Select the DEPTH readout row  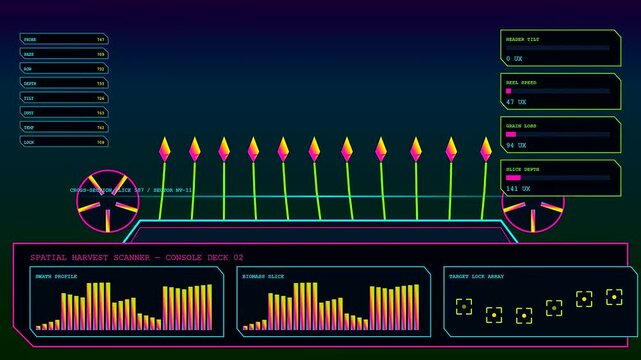tap(64, 83)
